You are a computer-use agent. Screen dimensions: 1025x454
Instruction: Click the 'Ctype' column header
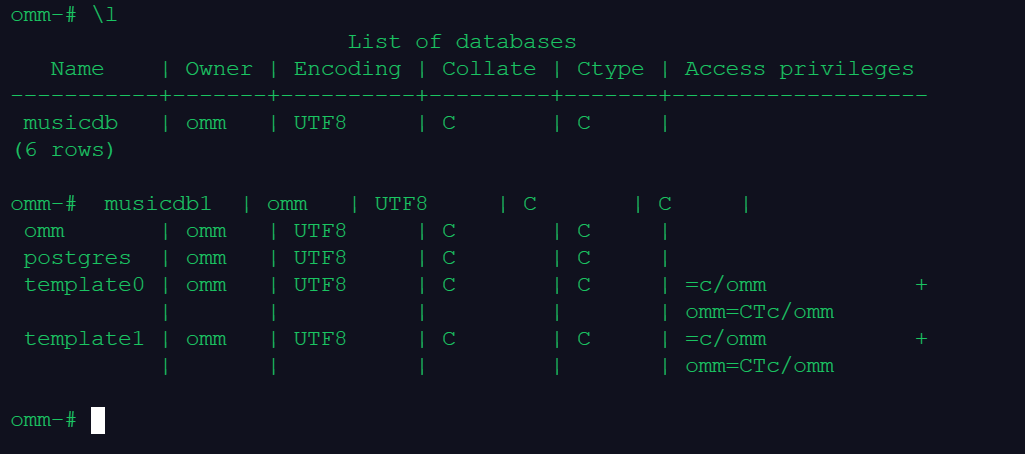pyautogui.click(x=610, y=69)
